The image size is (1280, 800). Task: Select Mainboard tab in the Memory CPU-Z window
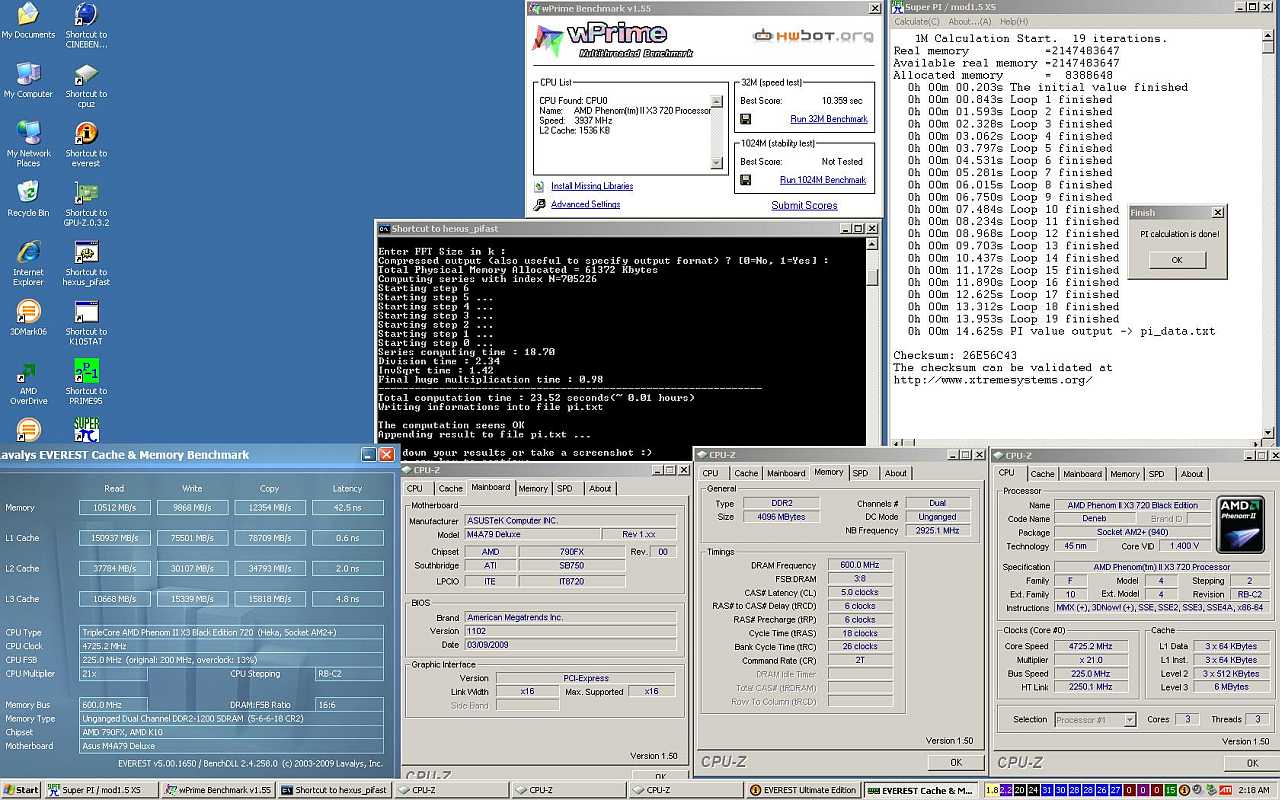(x=786, y=473)
